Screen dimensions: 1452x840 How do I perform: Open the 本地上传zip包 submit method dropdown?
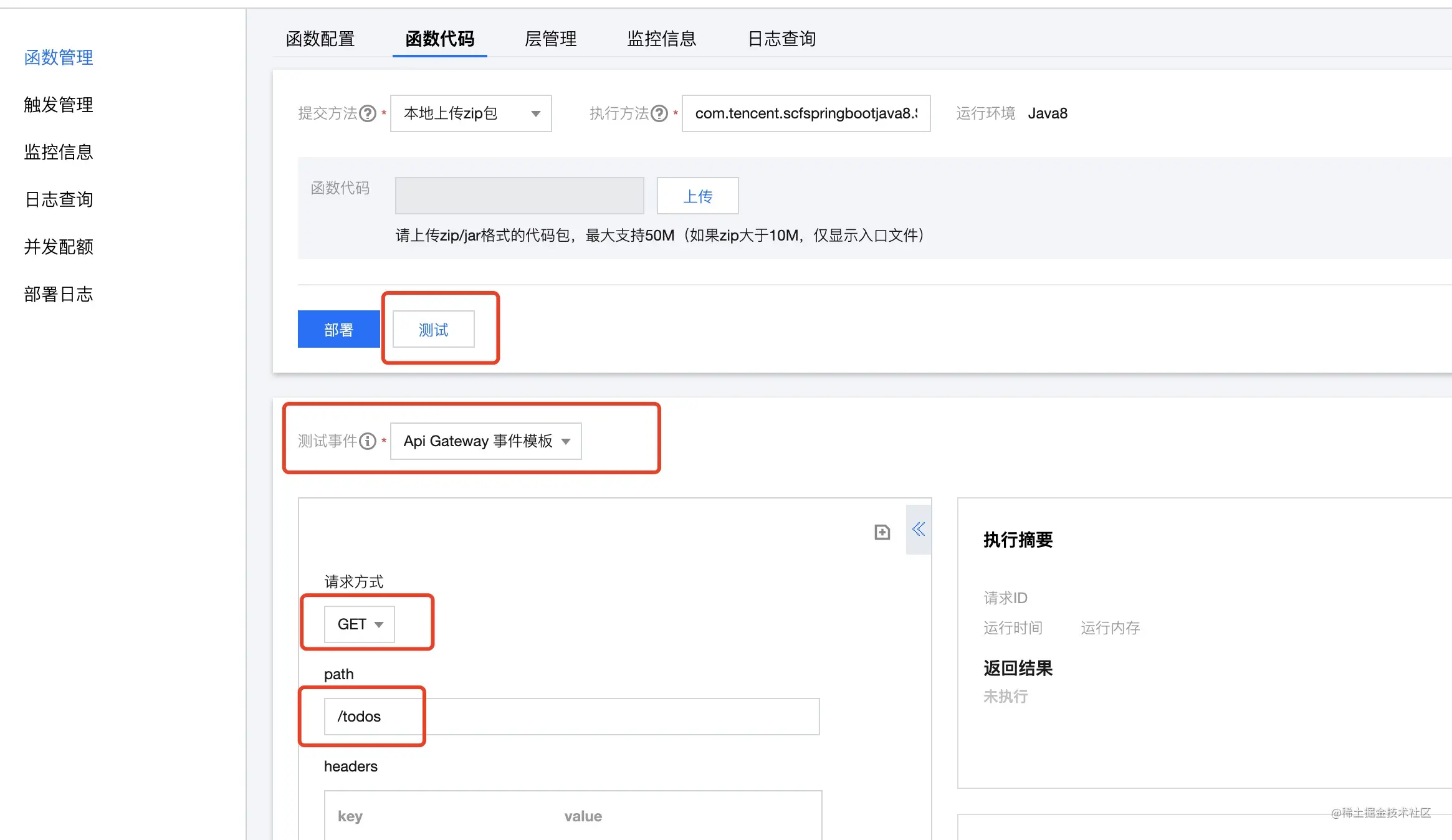pyautogui.click(x=471, y=113)
